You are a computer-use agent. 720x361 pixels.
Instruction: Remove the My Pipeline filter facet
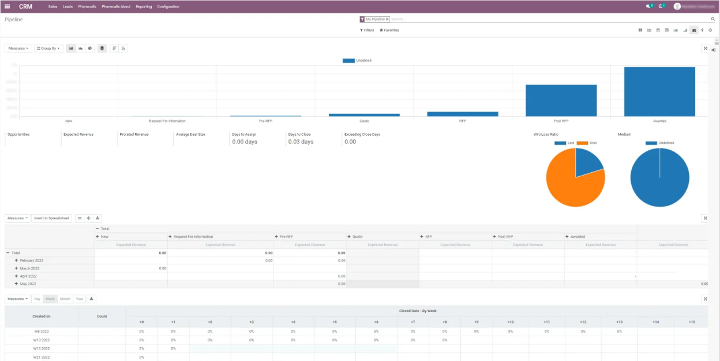[387, 19]
